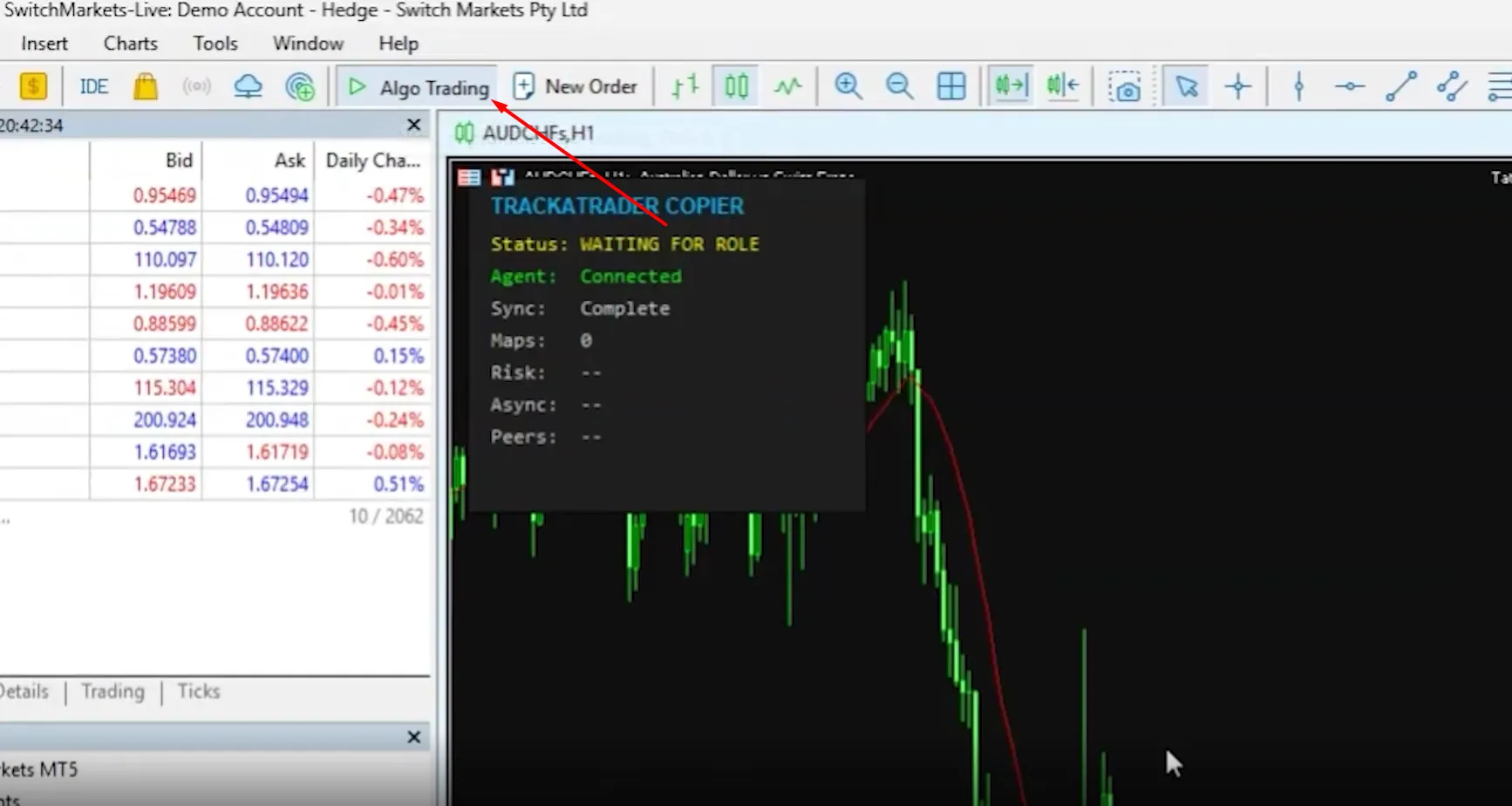Select row with bid 0.88599

coord(215,324)
